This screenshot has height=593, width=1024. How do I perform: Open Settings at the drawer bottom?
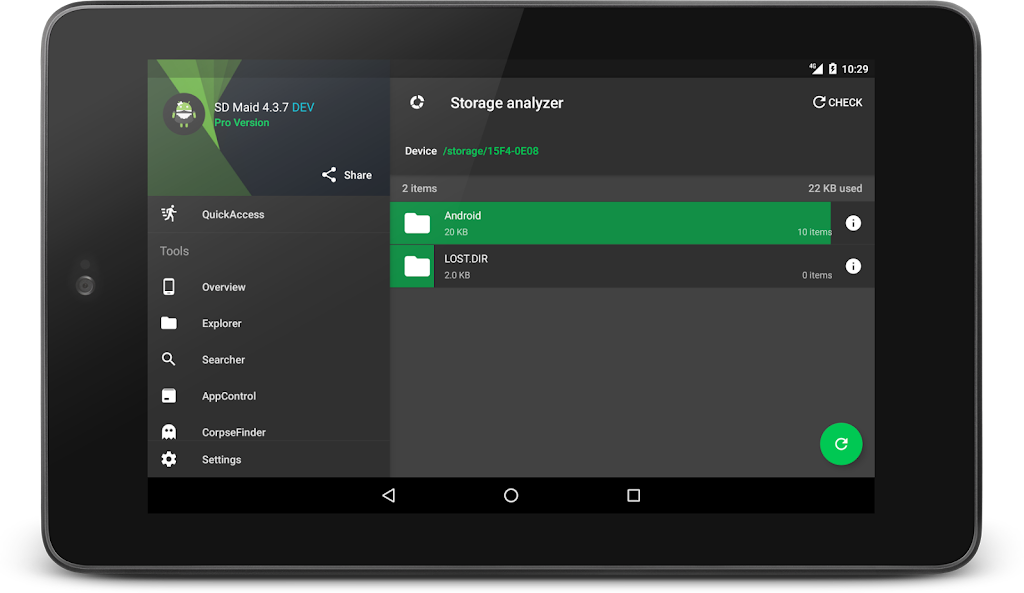click(x=221, y=460)
